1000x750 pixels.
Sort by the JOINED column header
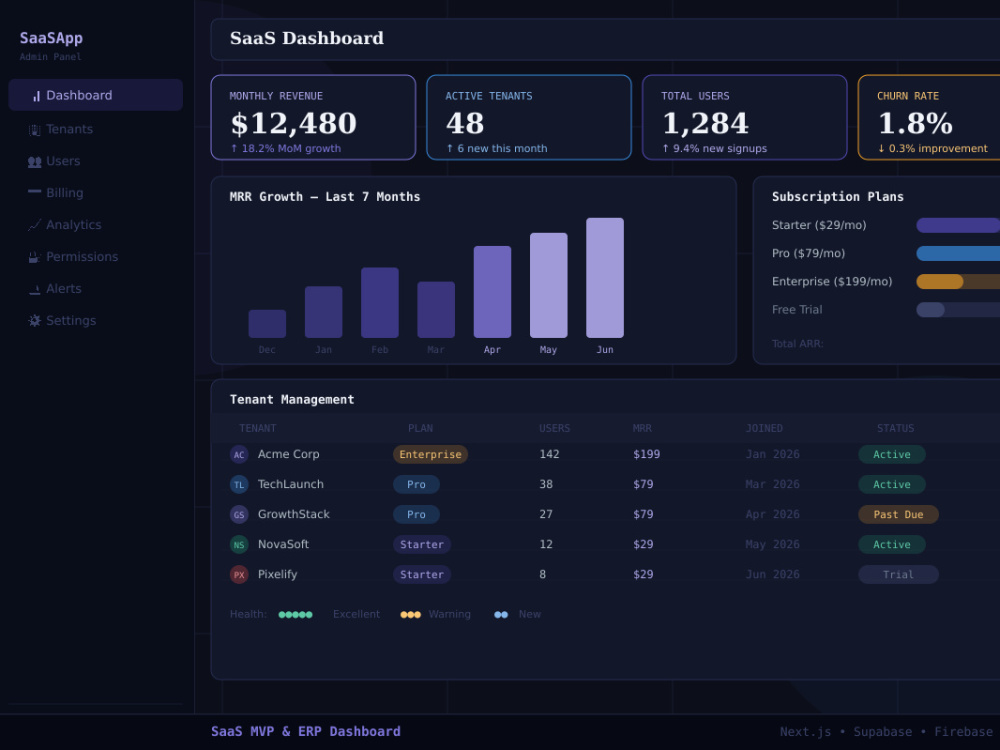click(764, 429)
